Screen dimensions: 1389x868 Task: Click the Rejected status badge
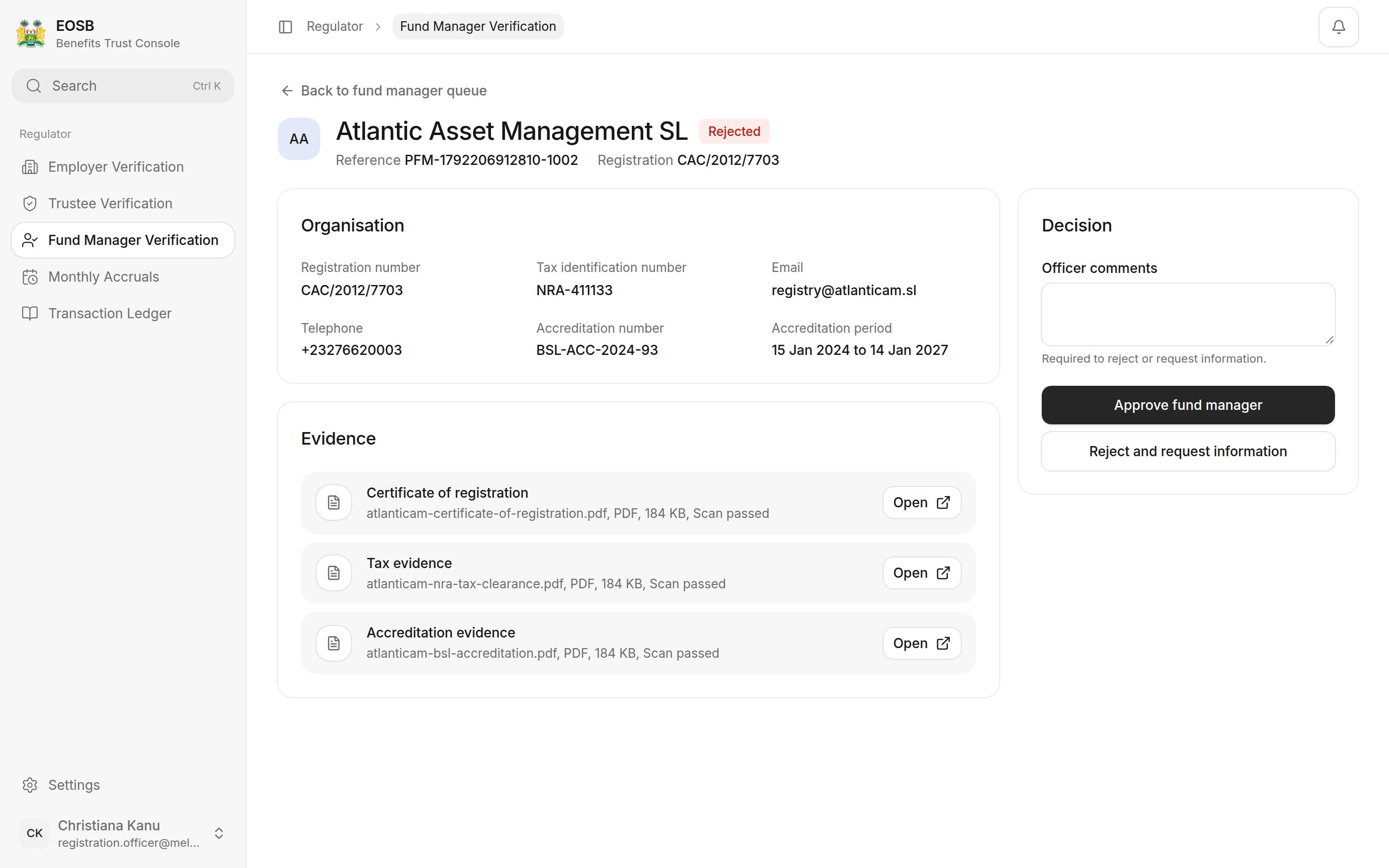pos(734,132)
